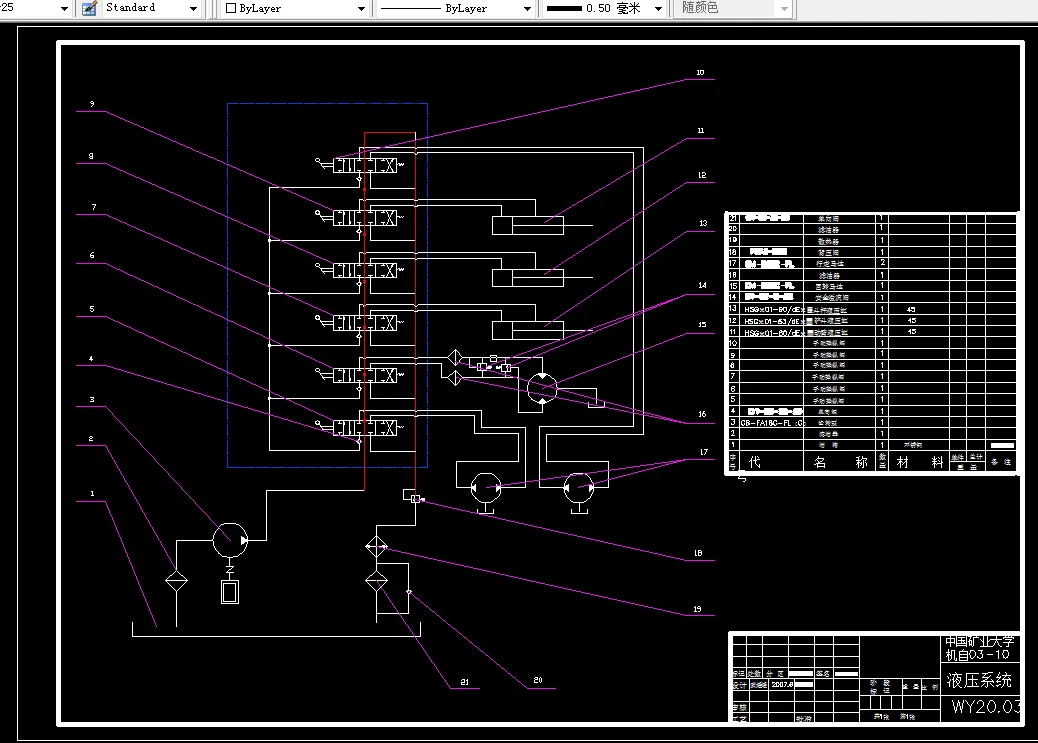This screenshot has height=743, width=1038.
Task: Select the swing motor circle at callout 15
Action: pyautogui.click(x=542, y=389)
